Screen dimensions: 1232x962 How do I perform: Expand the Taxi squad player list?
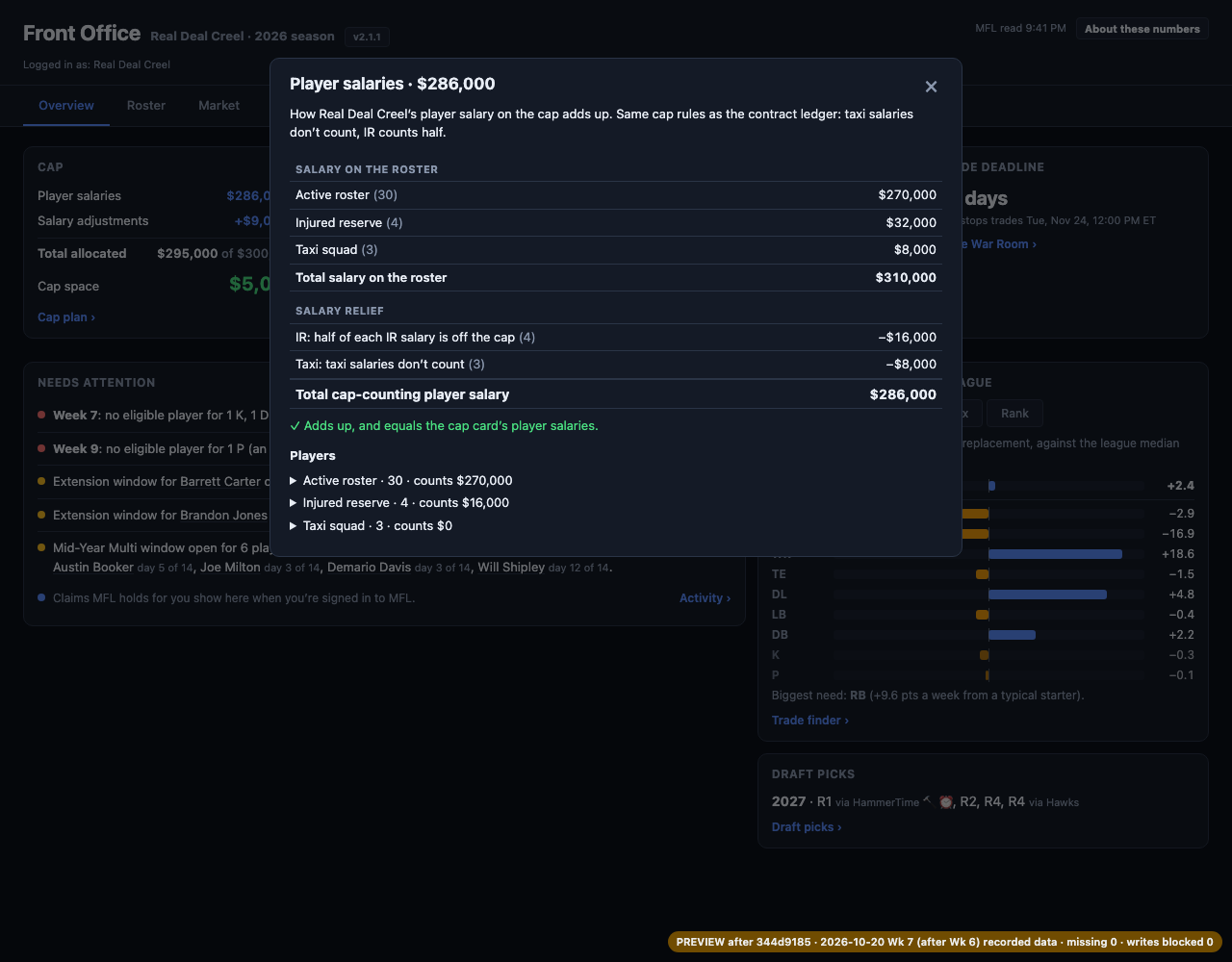coord(372,526)
